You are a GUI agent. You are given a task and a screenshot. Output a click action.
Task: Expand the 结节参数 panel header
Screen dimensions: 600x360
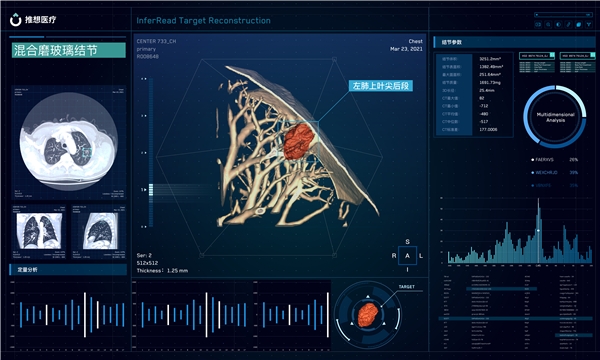514,42
